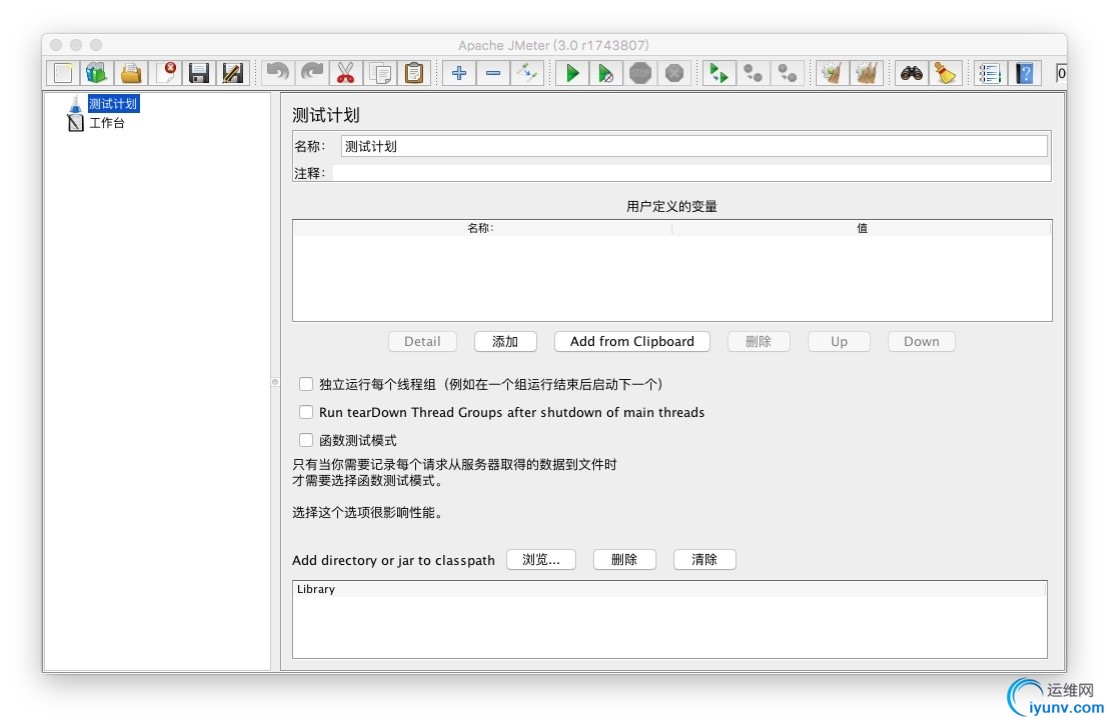Open Search with binoculars icon
The width and height of the screenshot is (1110, 724).
click(x=911, y=73)
